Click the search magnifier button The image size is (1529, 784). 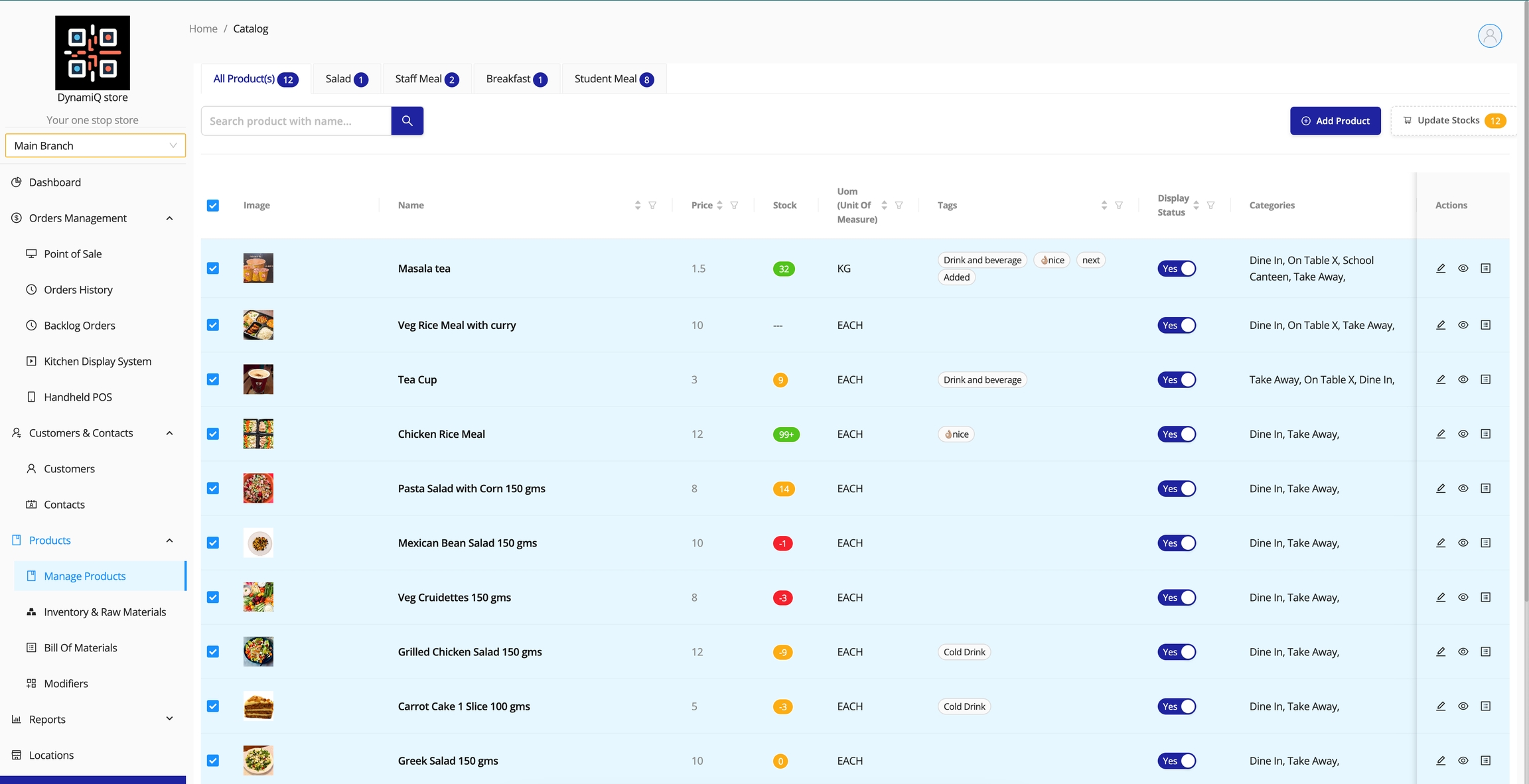click(x=407, y=121)
